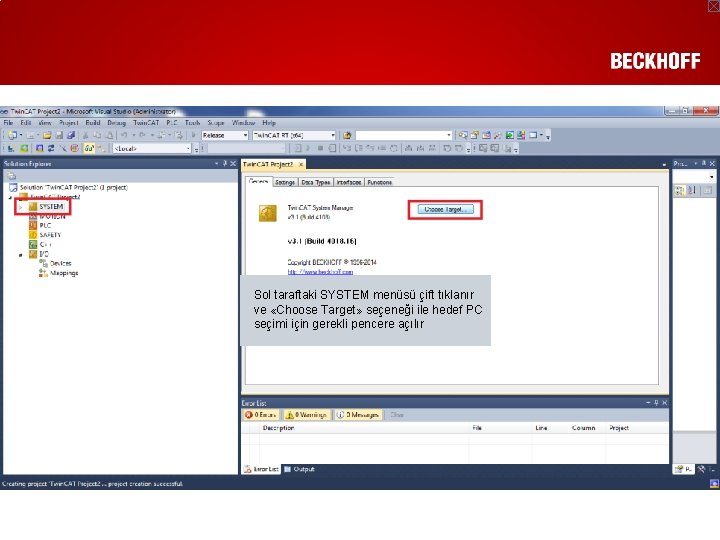The width and height of the screenshot is (720, 540).
Task: Click the Save All toolbar icon
Action: (x=71, y=135)
